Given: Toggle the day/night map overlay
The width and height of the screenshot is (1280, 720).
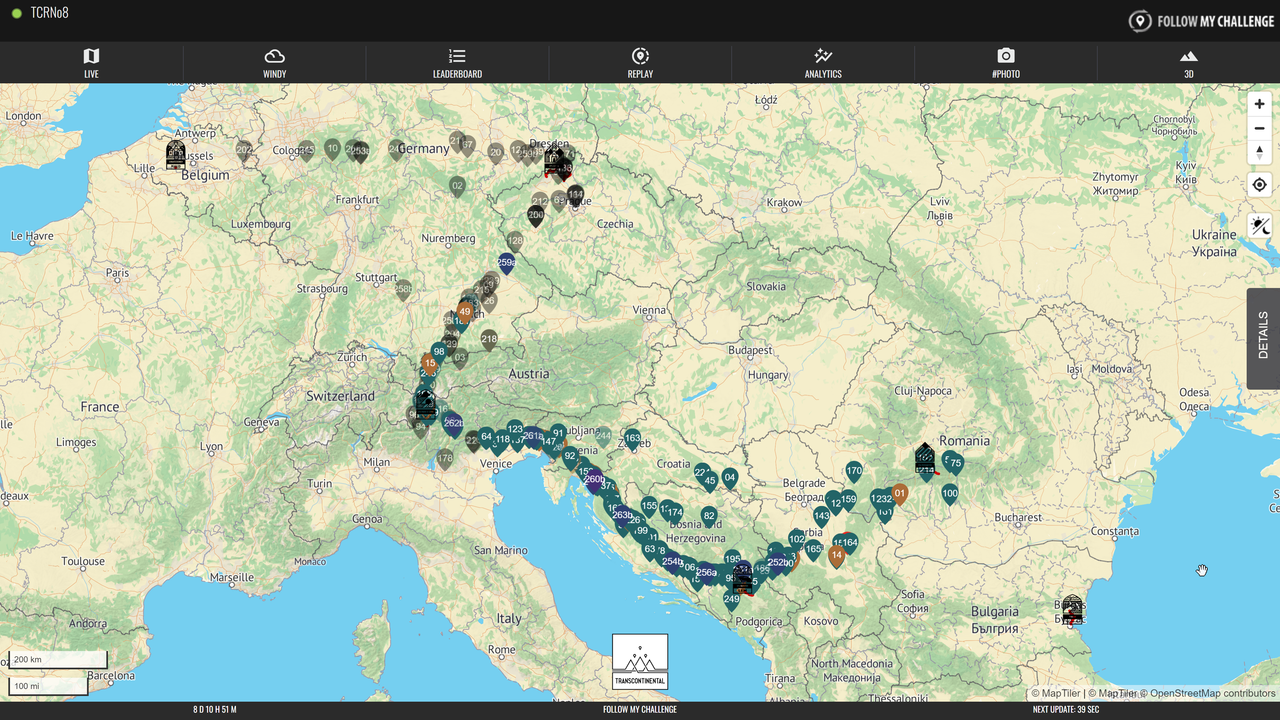Looking at the screenshot, I should 1259,226.
